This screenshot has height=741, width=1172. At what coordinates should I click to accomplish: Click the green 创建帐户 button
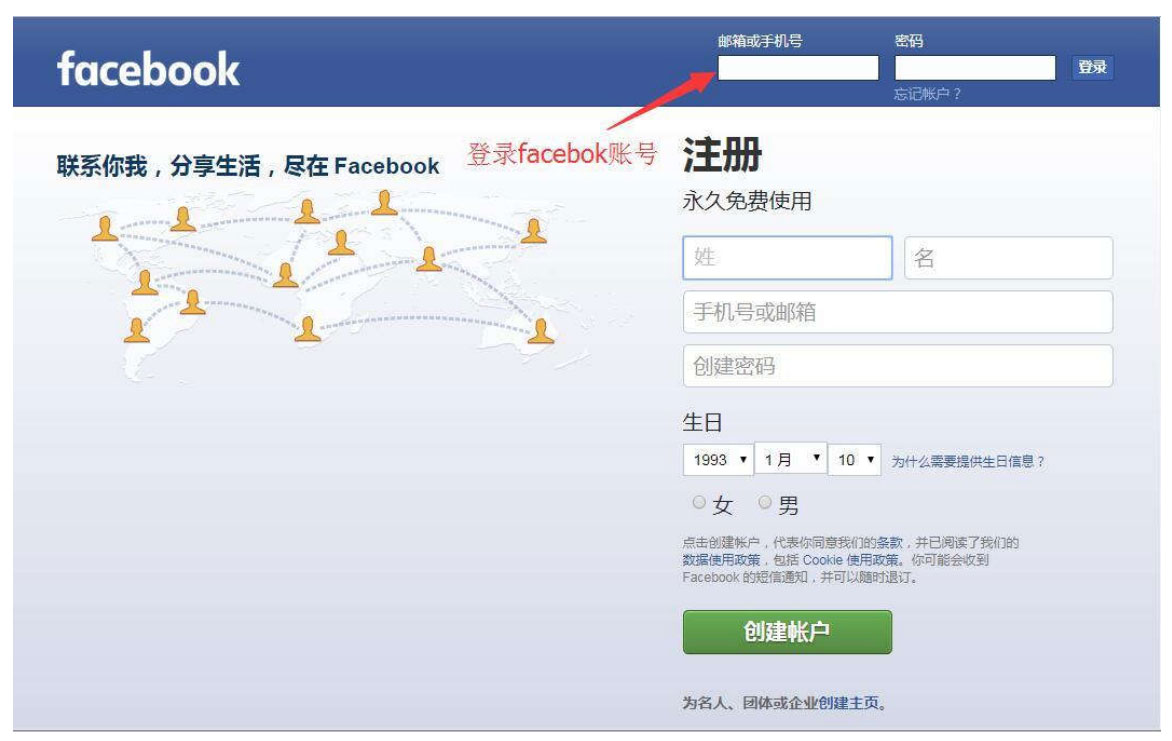[x=787, y=632]
